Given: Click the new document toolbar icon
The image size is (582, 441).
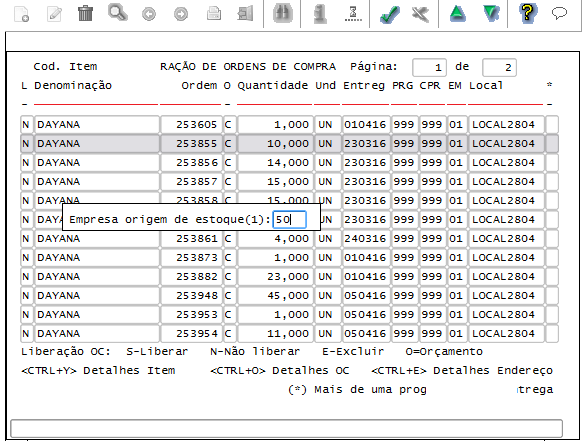Looking at the screenshot, I should point(22,14).
